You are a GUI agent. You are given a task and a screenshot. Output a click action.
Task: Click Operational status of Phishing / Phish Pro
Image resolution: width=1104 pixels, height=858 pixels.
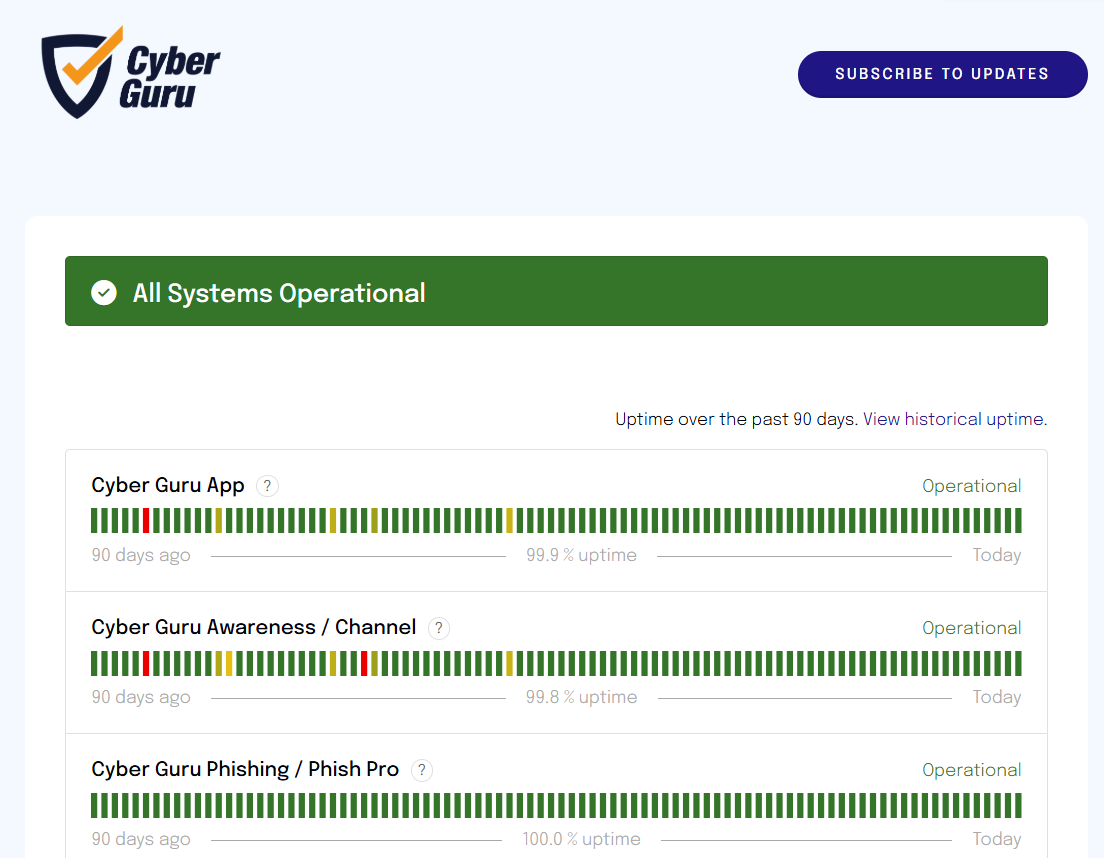pos(972,770)
